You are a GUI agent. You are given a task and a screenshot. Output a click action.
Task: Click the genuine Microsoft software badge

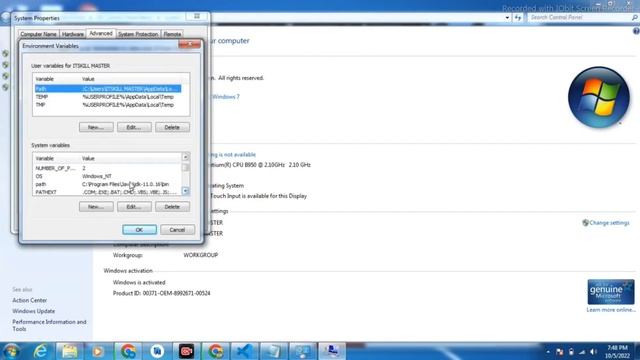pos(611,292)
